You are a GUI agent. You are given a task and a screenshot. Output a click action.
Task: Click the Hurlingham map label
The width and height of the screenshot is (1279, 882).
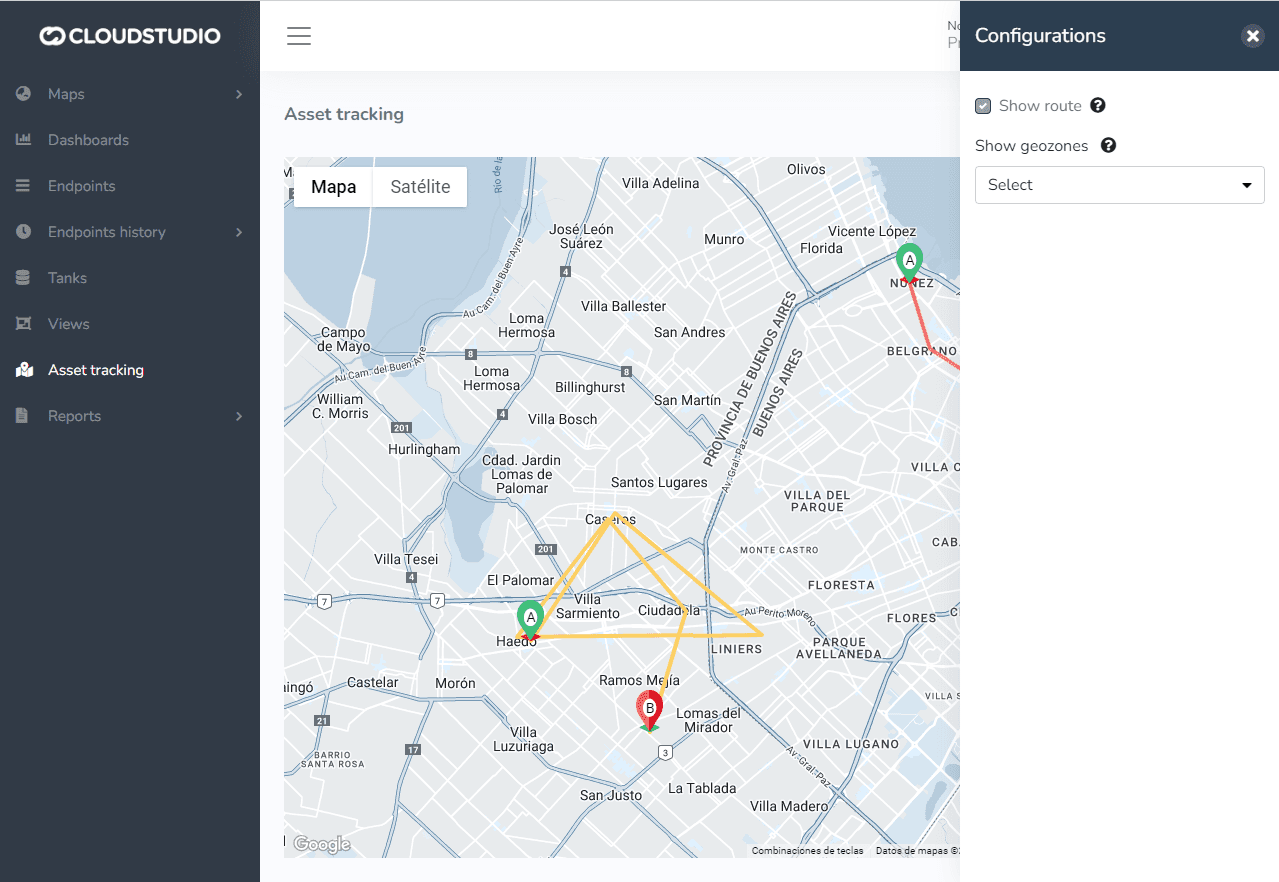(424, 449)
